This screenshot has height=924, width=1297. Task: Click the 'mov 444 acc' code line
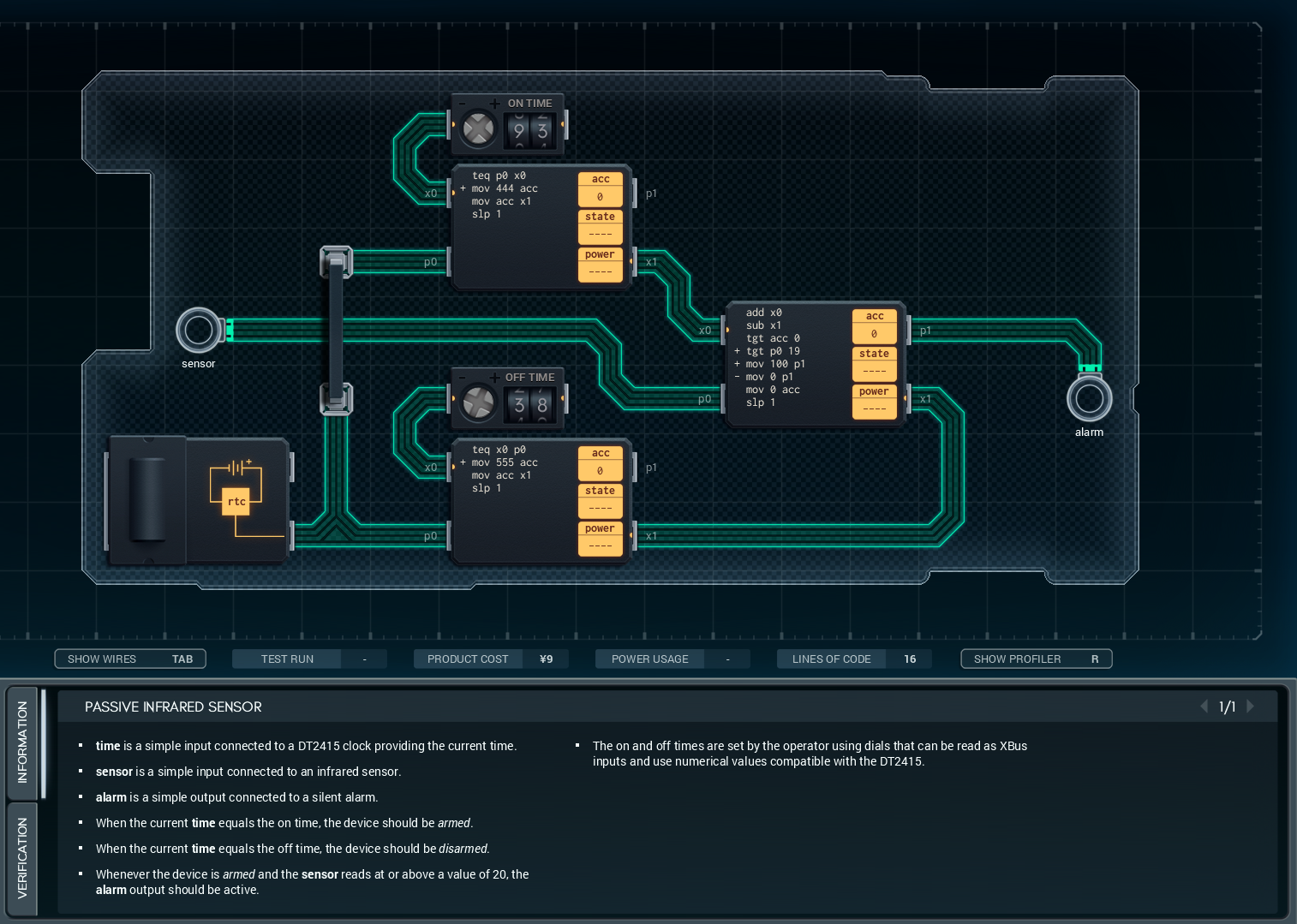tap(505, 188)
